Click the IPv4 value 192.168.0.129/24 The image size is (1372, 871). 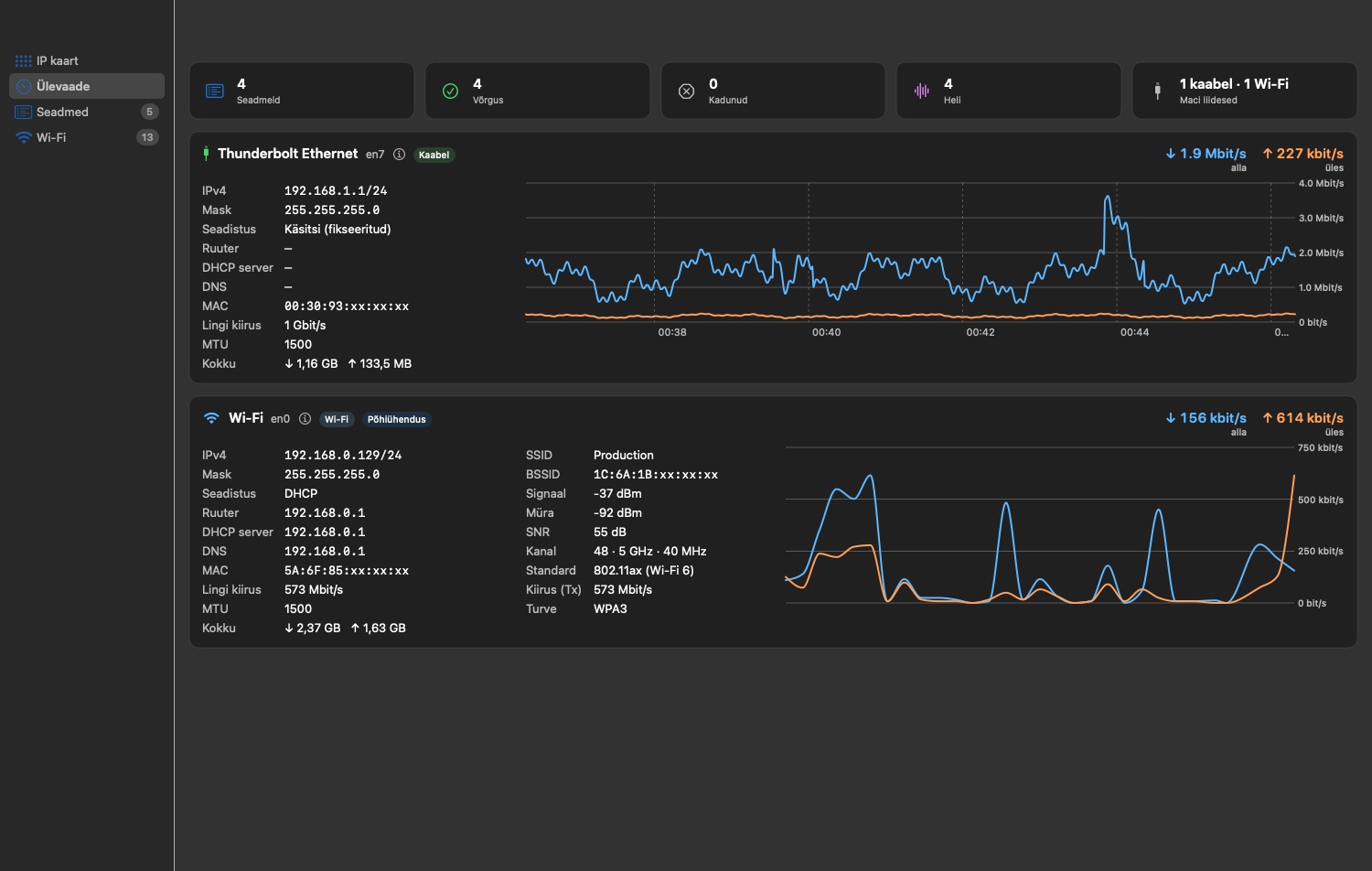pyautogui.click(x=343, y=455)
